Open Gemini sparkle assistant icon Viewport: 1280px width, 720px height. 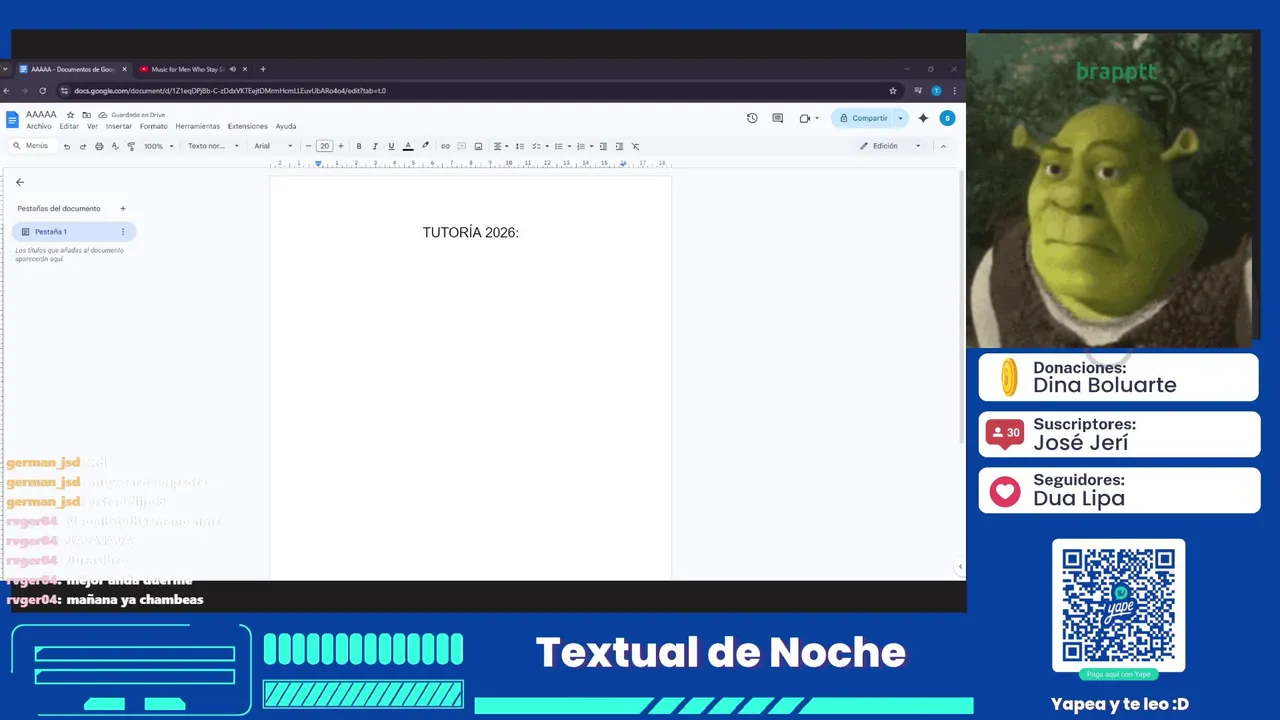coord(923,118)
